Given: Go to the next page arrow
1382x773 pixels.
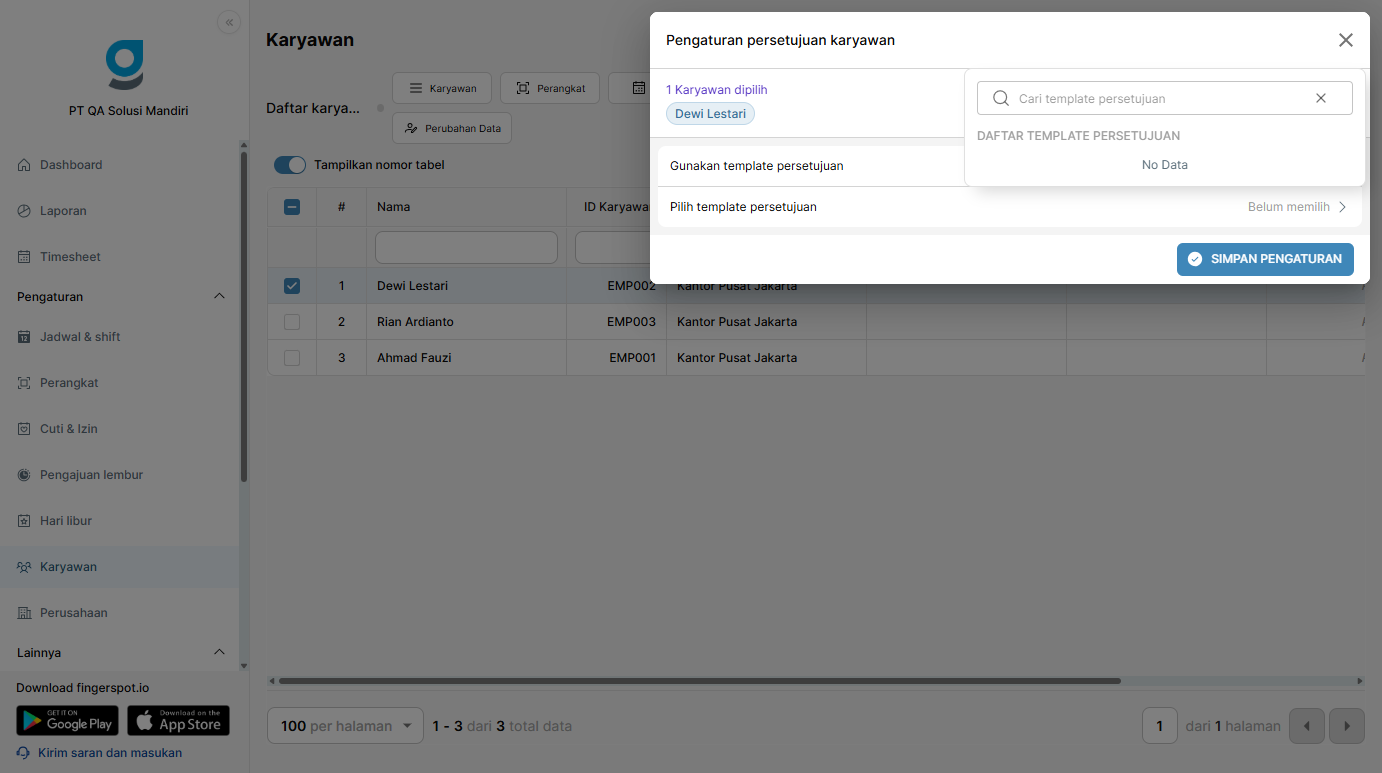Looking at the screenshot, I should pos(1347,726).
